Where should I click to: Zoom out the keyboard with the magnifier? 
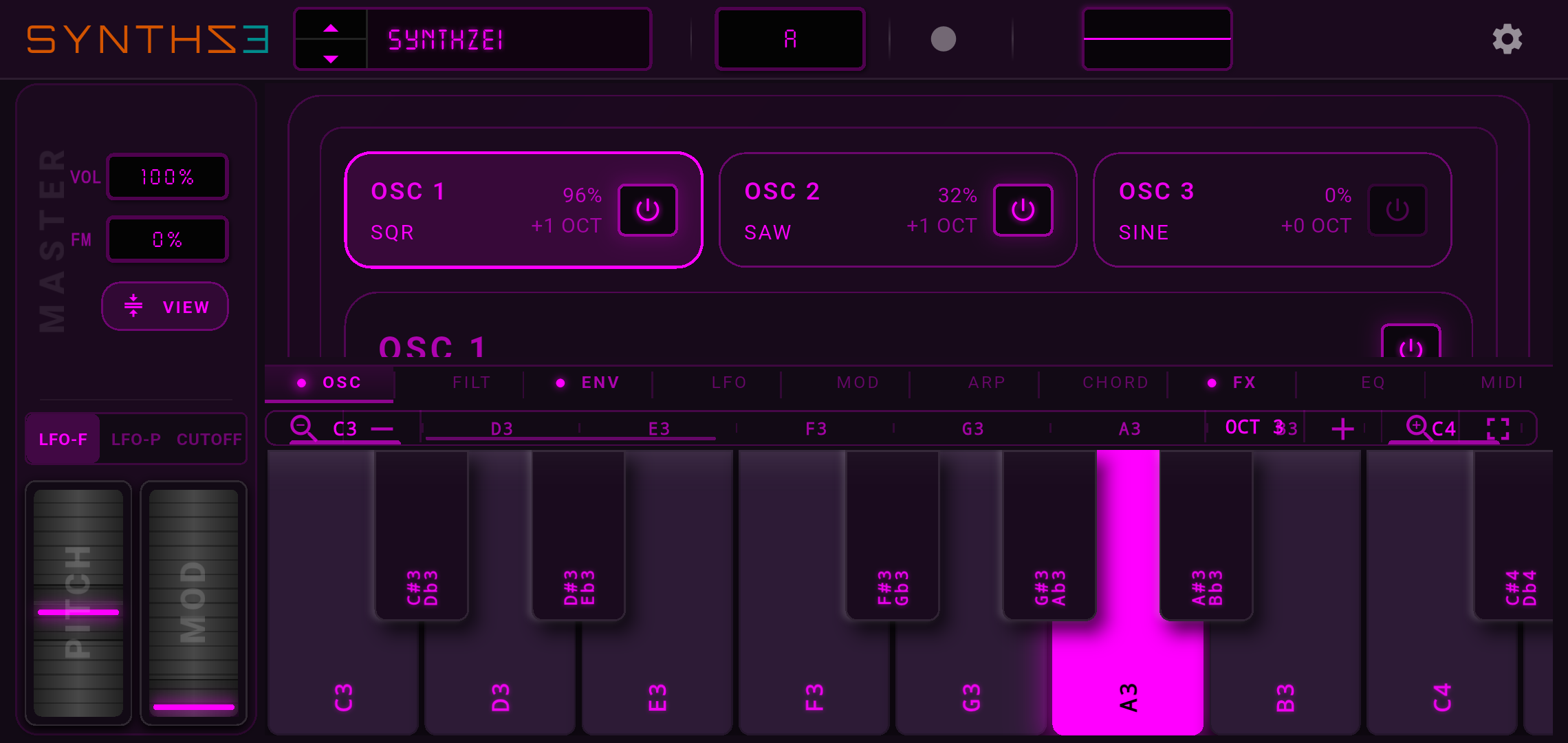click(x=303, y=428)
